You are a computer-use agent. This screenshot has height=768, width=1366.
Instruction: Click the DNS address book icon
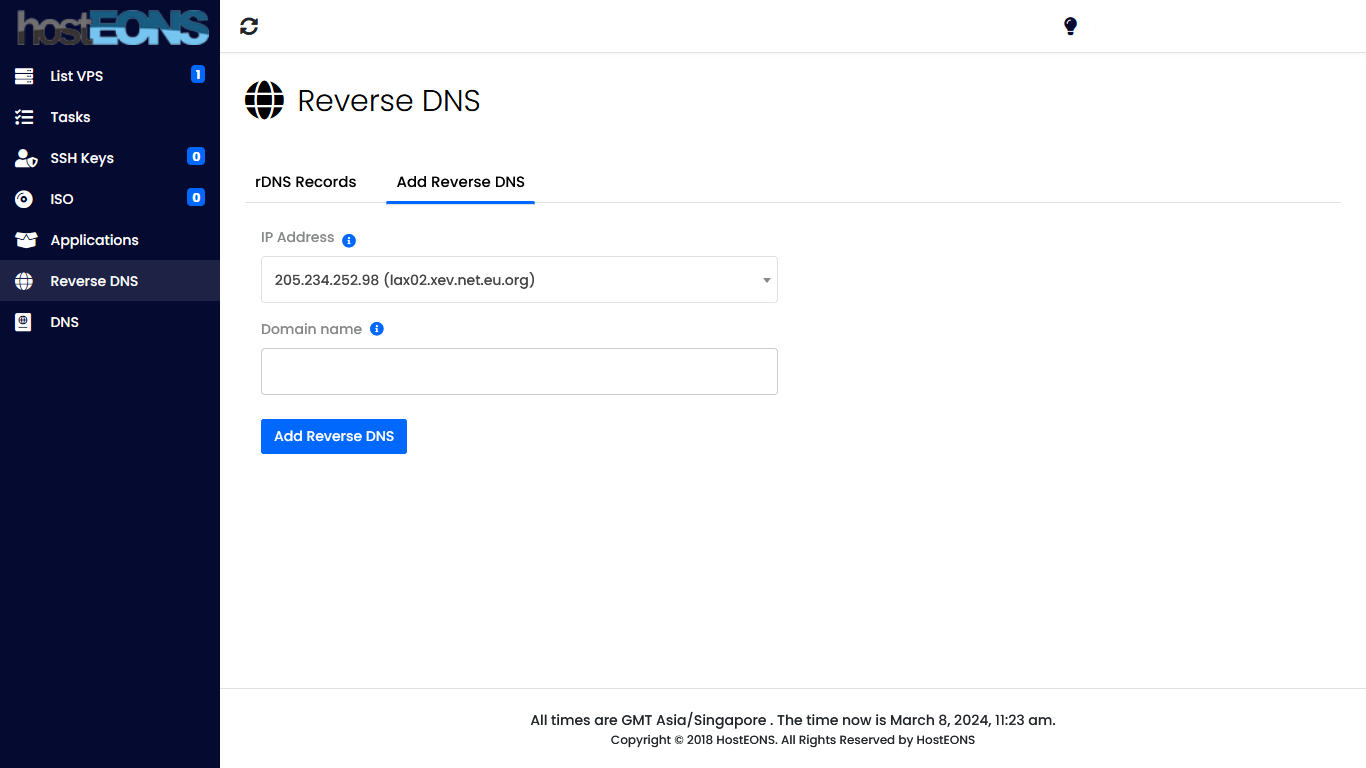[24, 322]
